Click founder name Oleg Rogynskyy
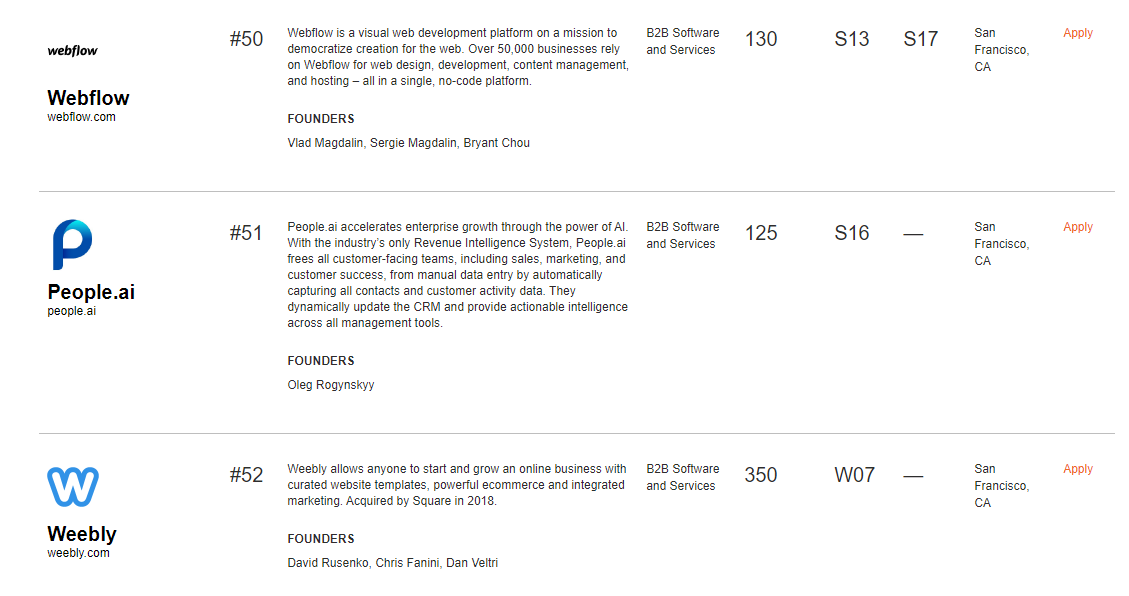 click(x=330, y=385)
